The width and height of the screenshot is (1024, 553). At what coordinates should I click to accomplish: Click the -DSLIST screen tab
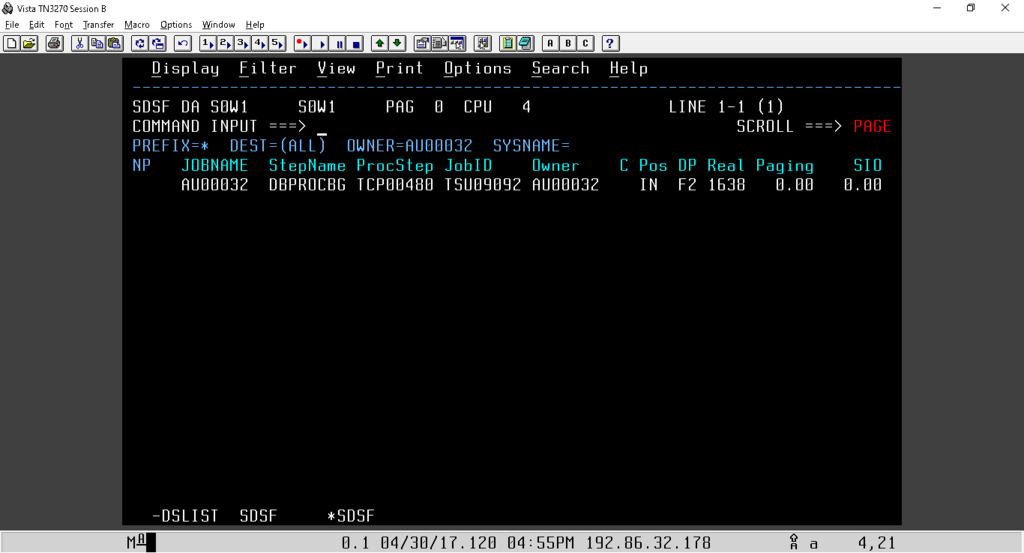click(185, 516)
